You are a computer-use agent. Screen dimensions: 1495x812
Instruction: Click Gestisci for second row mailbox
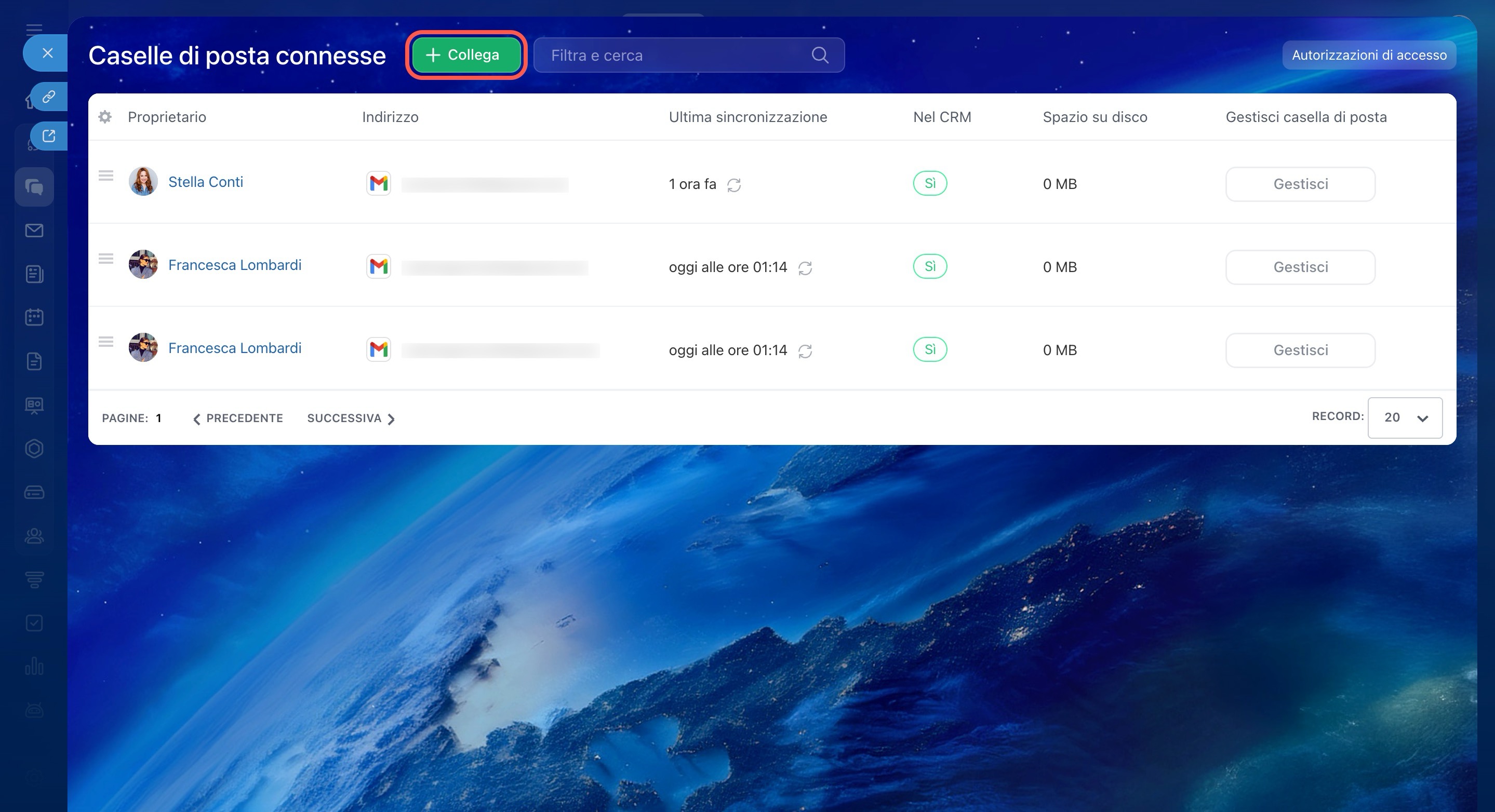(1300, 267)
